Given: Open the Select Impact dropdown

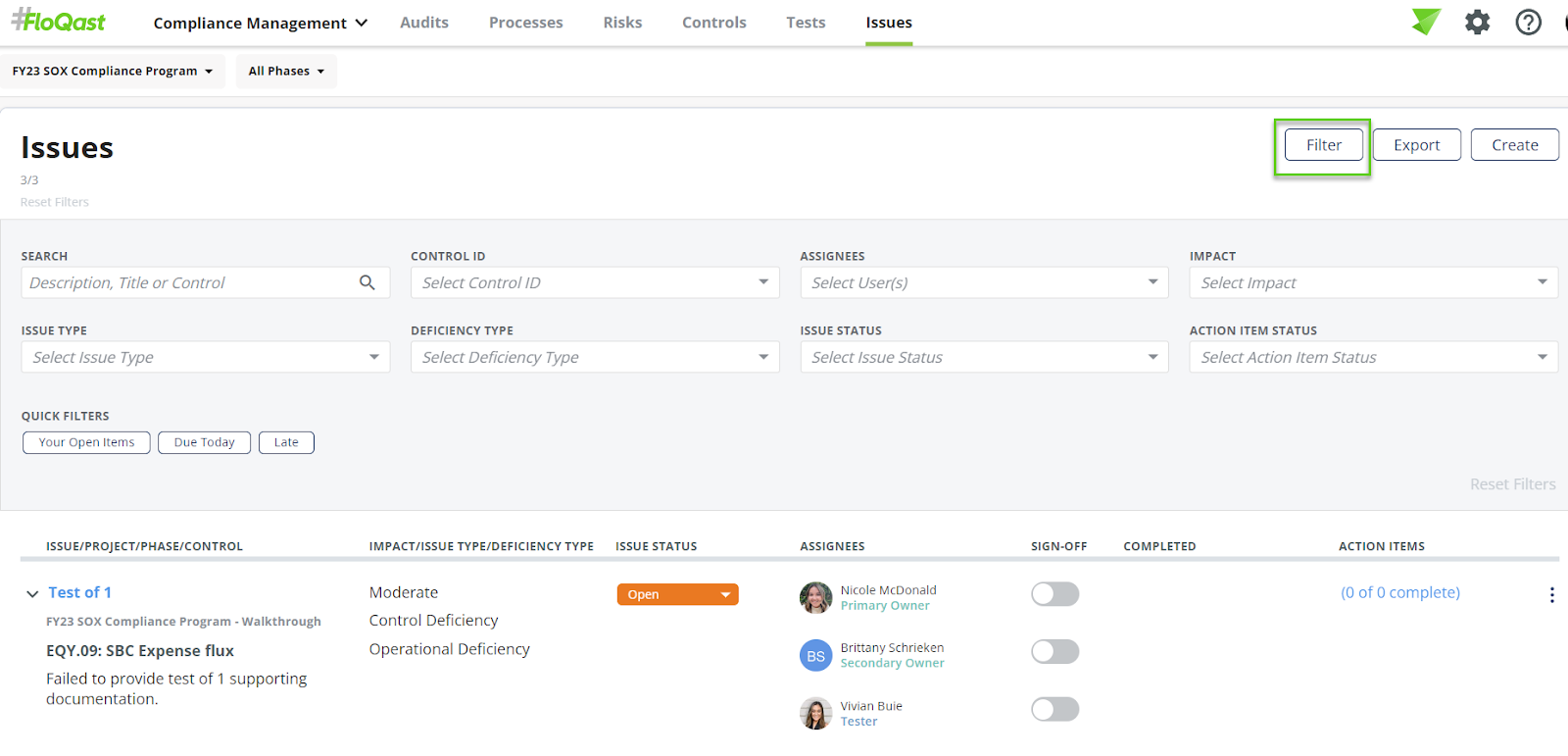Looking at the screenshot, I should (x=1374, y=282).
